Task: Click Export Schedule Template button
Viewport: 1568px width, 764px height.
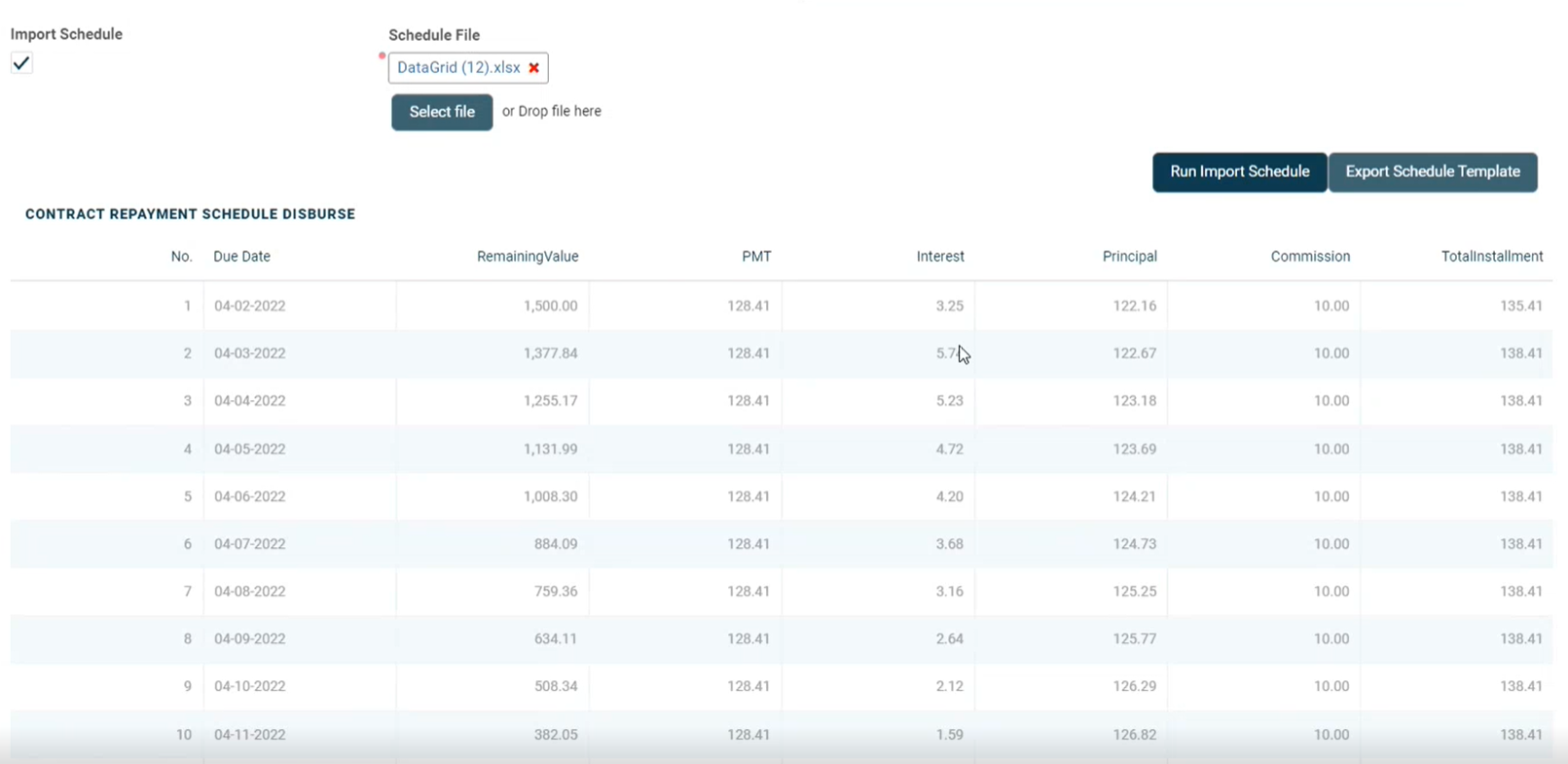Action: point(1432,172)
